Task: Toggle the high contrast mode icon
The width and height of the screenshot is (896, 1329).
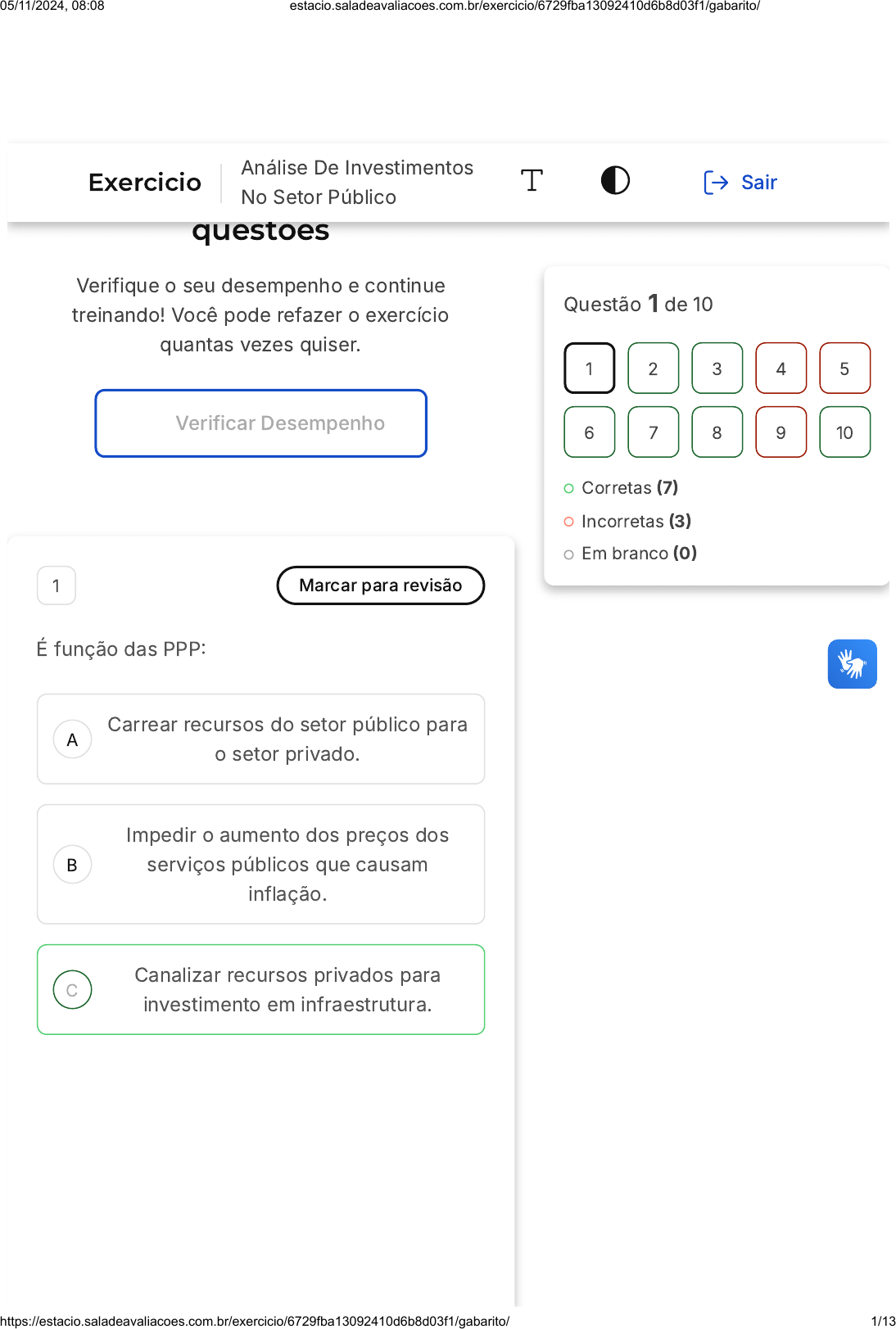Action: pos(615,180)
